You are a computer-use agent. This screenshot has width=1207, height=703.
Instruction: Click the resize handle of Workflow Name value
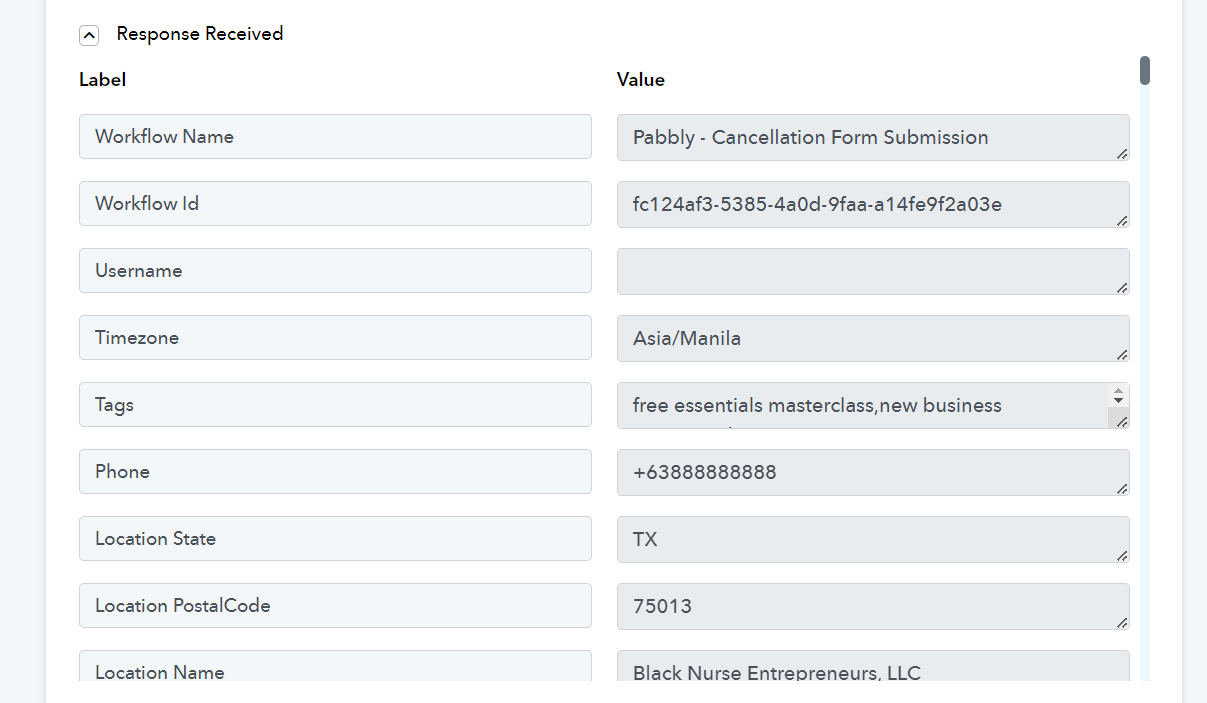1122,153
